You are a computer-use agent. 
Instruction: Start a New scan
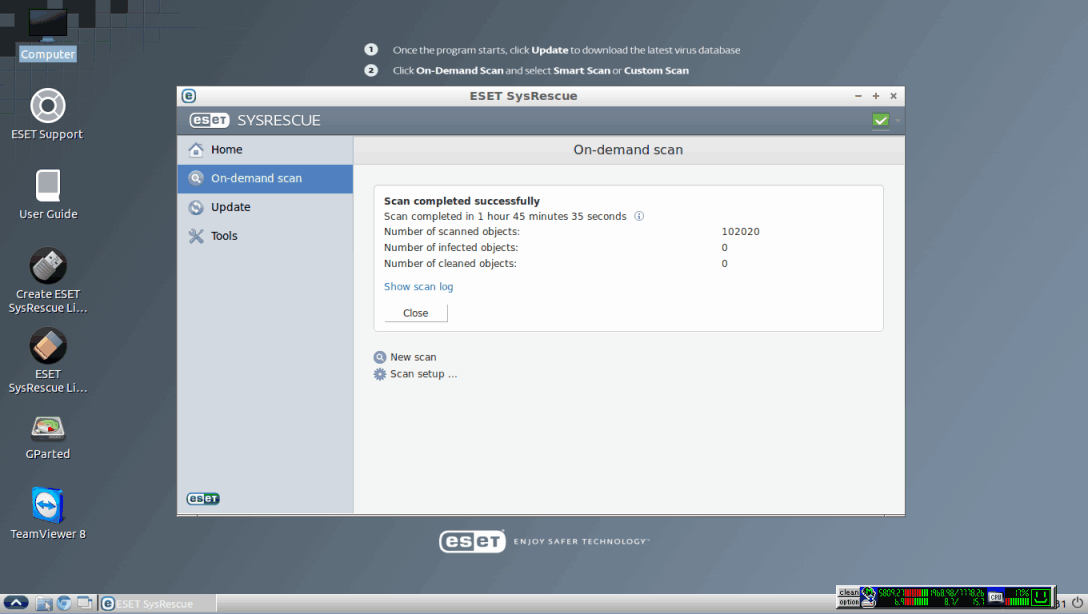[x=413, y=357]
